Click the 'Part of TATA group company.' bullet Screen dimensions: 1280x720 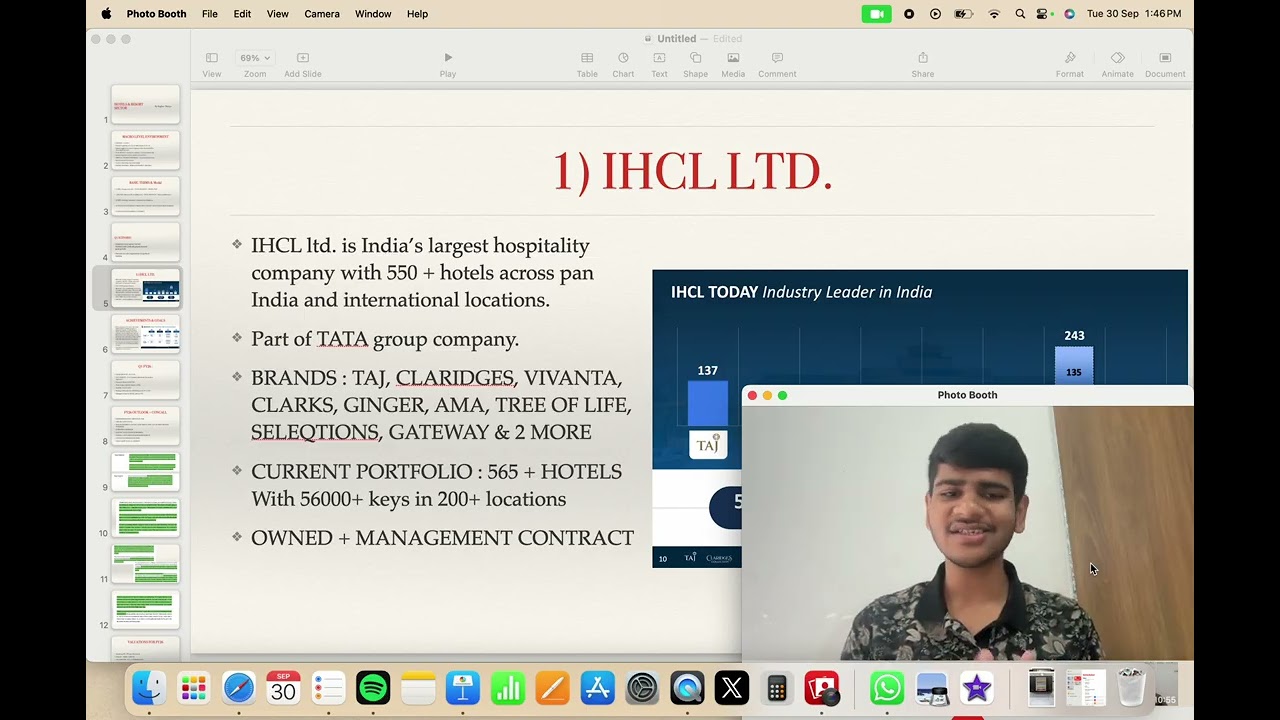[385, 339]
